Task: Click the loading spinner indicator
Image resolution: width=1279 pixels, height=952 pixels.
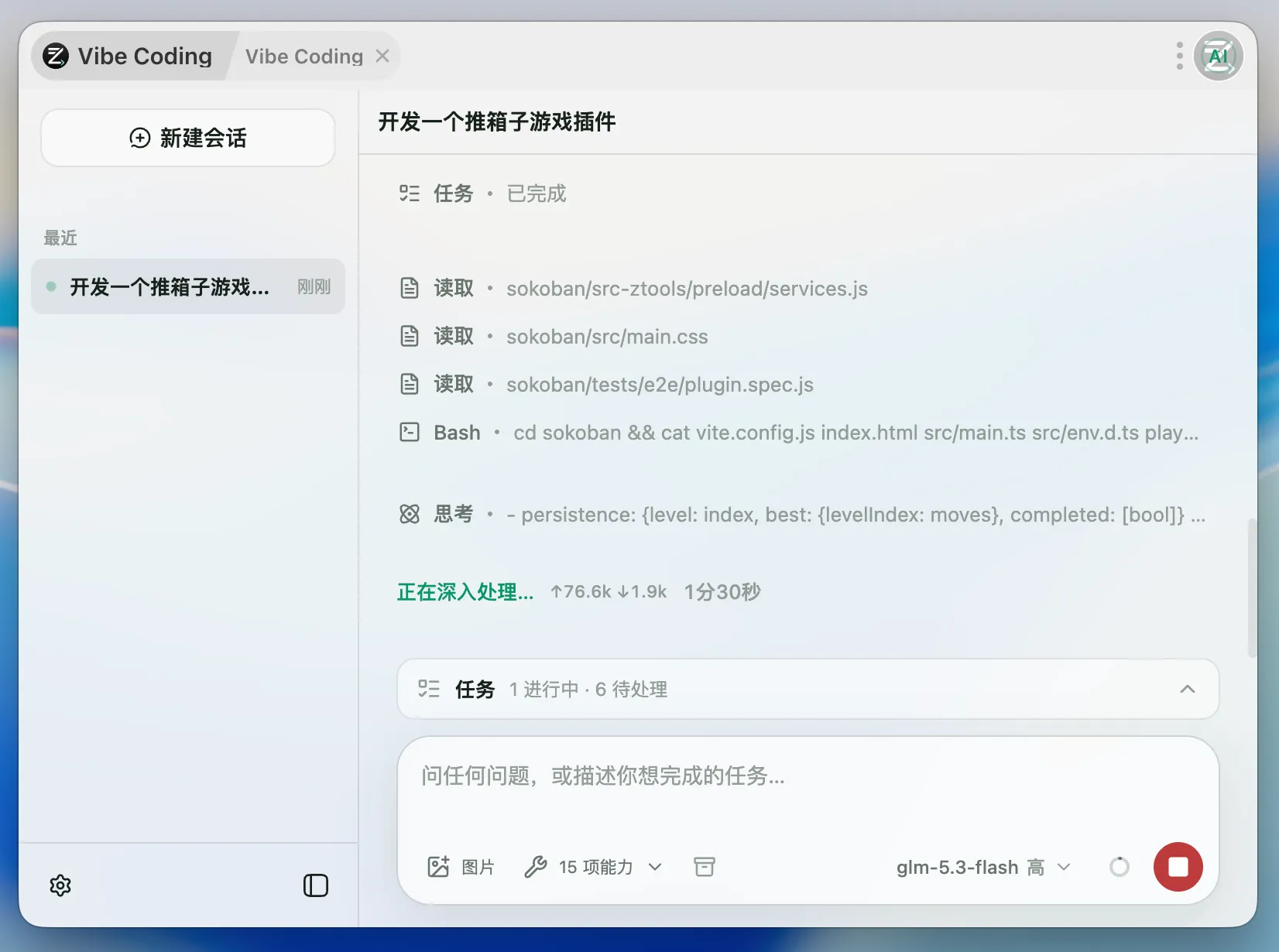Action: coord(1120,867)
